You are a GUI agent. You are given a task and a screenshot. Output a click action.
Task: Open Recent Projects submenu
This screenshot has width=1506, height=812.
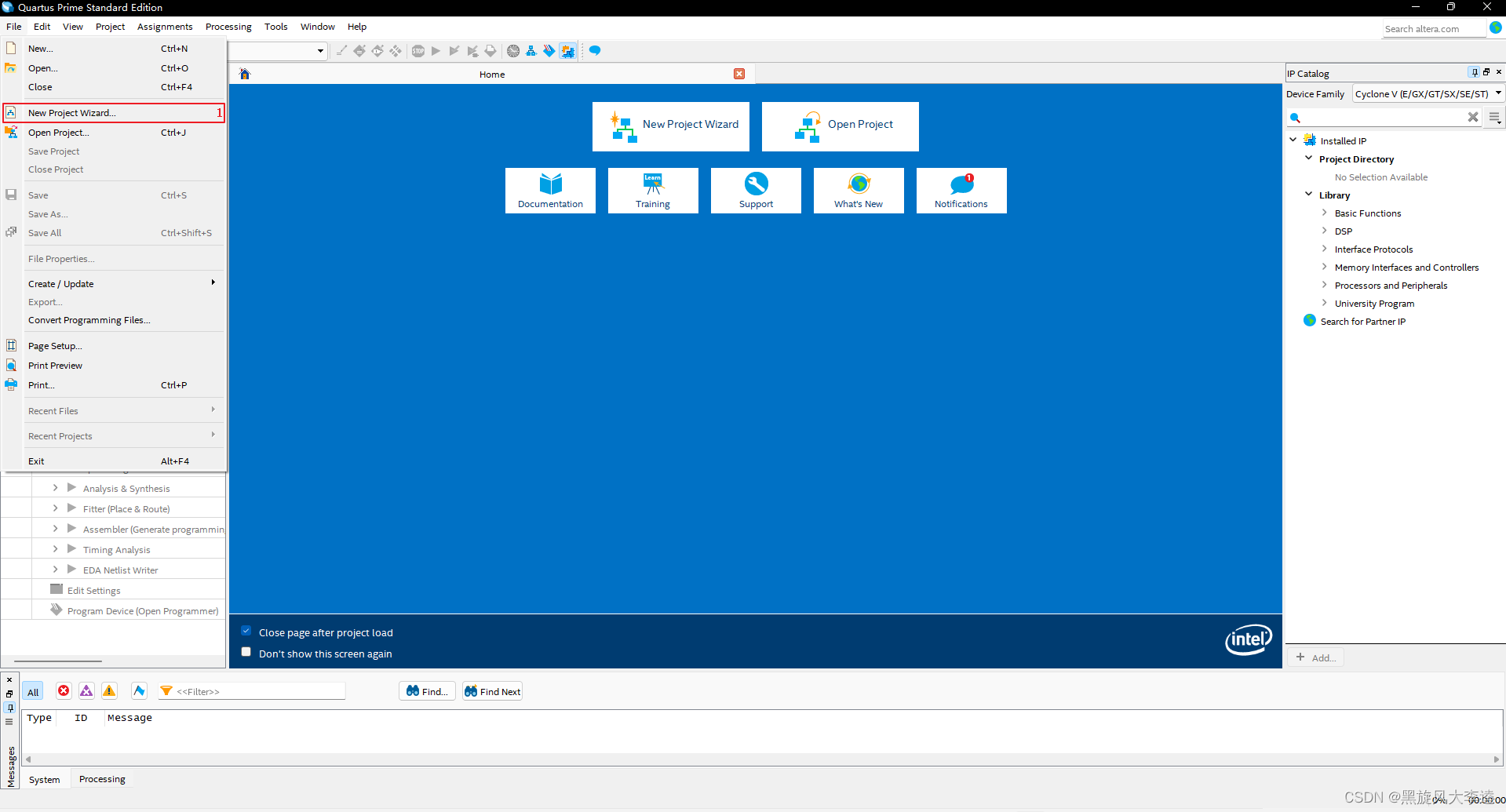[115, 436]
